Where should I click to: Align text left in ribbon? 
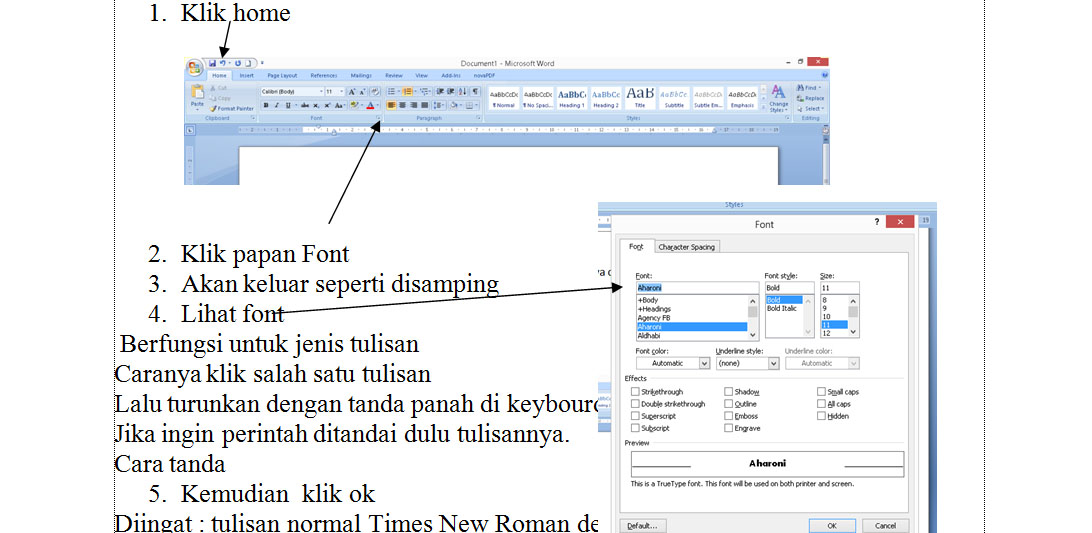pyautogui.click(x=391, y=105)
